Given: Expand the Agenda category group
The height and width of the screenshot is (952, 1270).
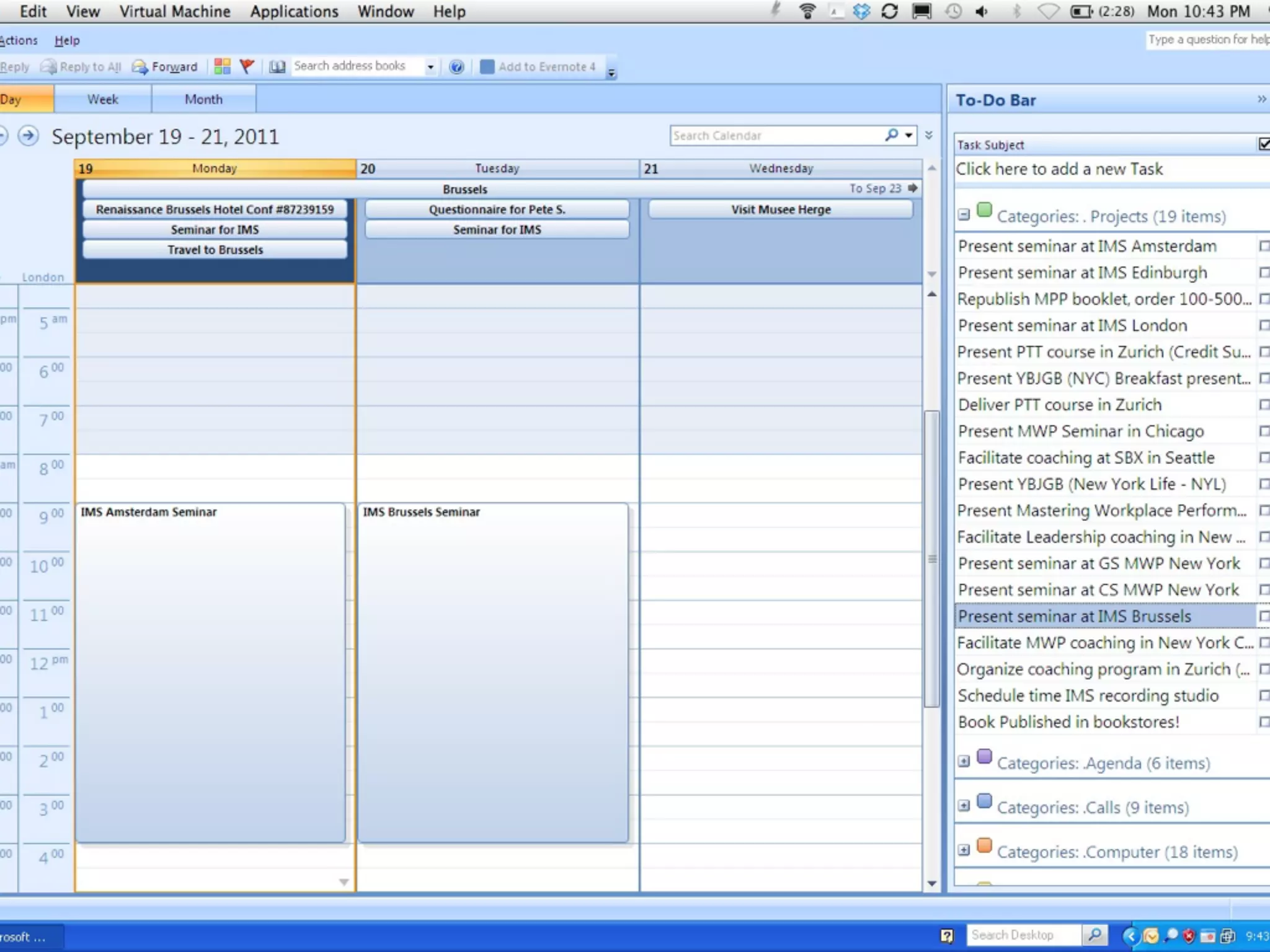Looking at the screenshot, I should pyautogui.click(x=964, y=762).
